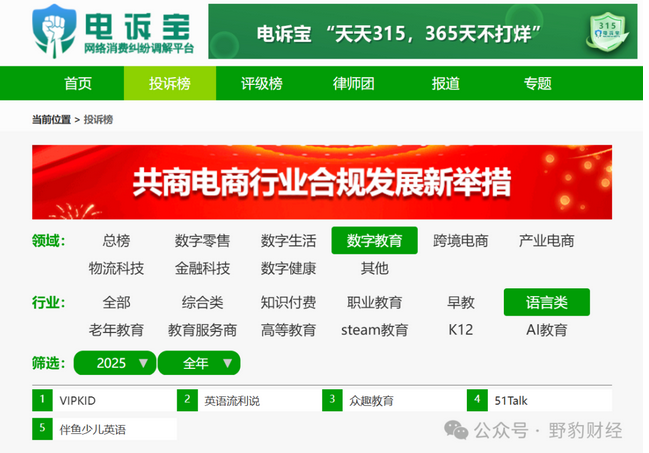Image resolution: width=649 pixels, height=453 pixels.
Task: Open rank 3 众趣教育 entry
Action: tap(394, 400)
